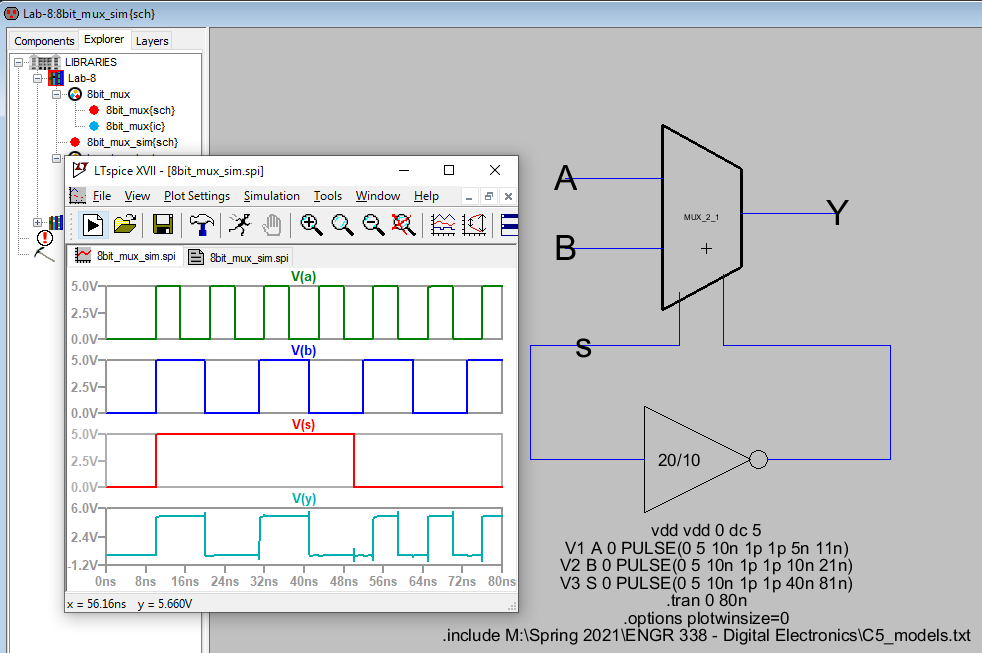Image resolution: width=982 pixels, height=653 pixels.
Task: Restore the inner LTspice plot child window
Action: (x=489, y=197)
